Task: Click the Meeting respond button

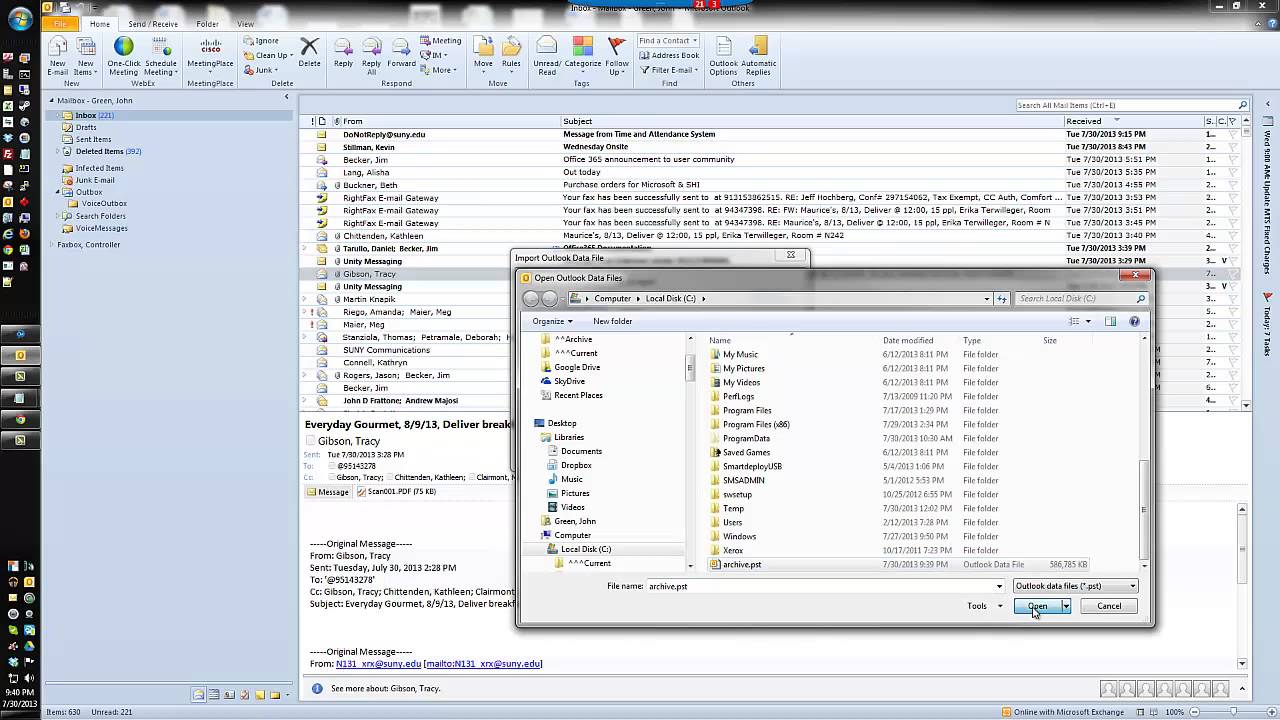Action: coord(441,41)
